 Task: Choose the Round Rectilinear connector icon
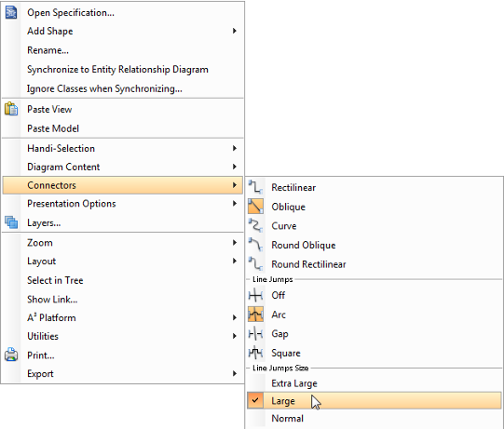(x=256, y=264)
